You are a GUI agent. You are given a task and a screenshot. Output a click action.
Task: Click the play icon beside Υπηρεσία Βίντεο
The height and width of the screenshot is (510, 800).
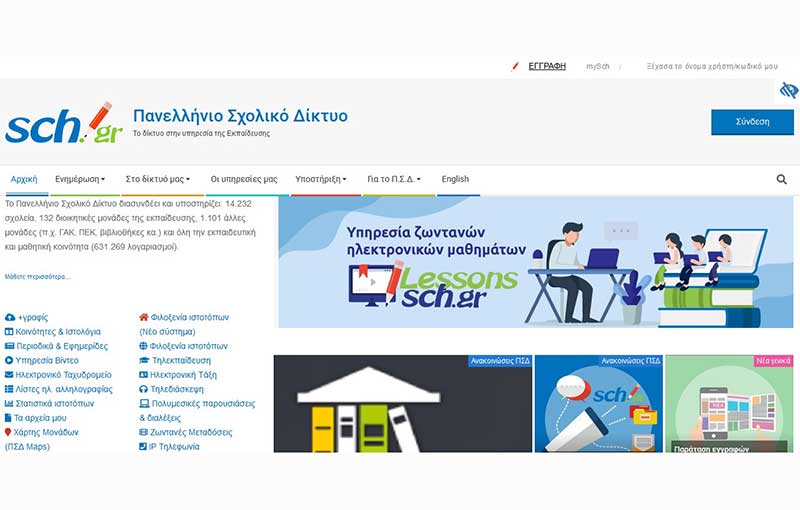pos(9,360)
